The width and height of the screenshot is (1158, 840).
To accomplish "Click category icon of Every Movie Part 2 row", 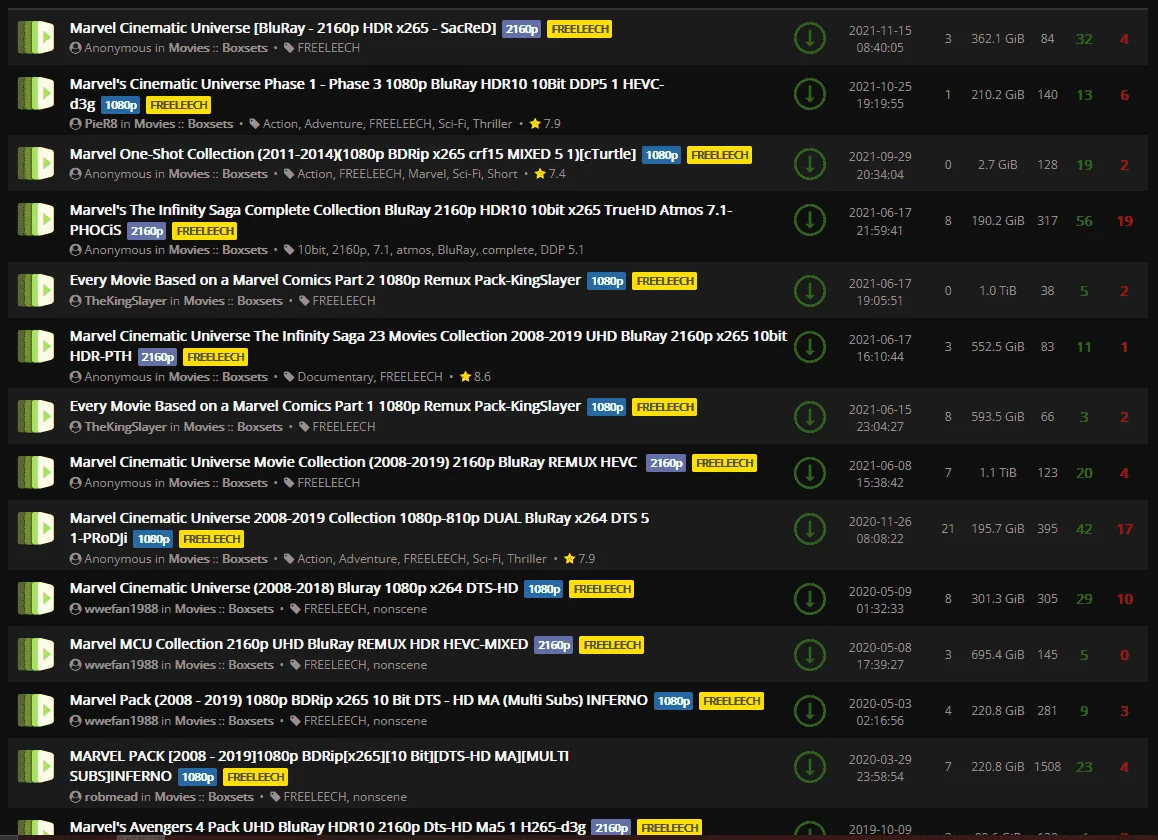I will pos(35,290).
